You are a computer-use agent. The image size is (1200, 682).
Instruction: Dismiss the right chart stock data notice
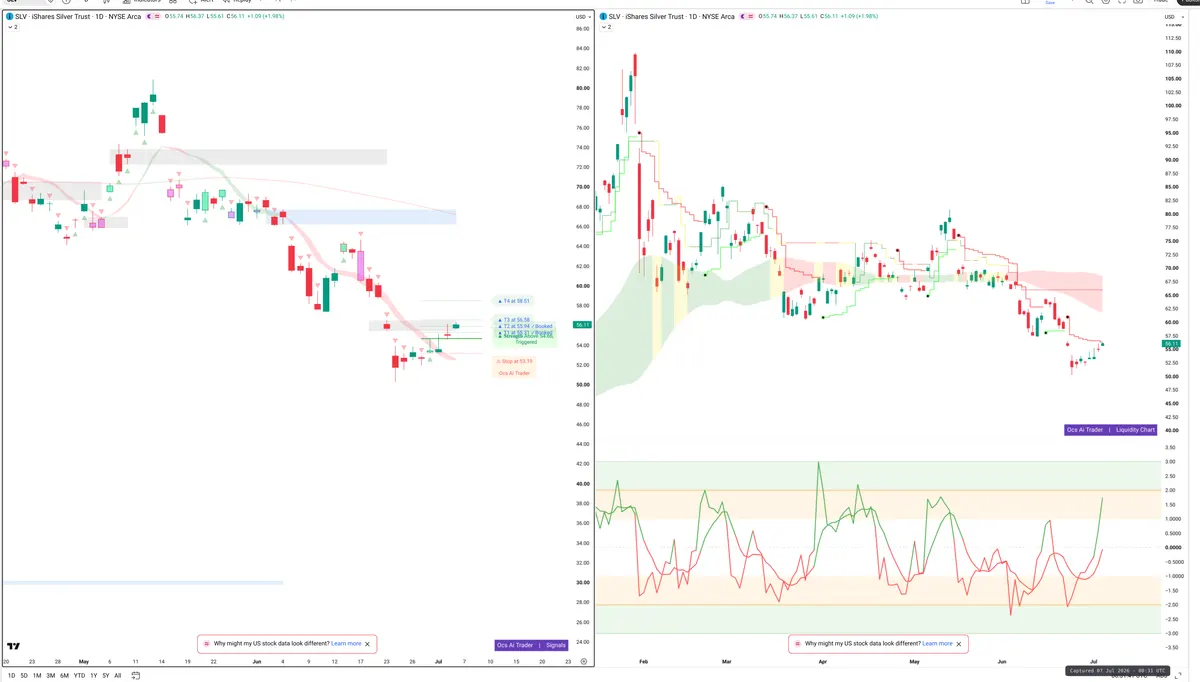(959, 644)
